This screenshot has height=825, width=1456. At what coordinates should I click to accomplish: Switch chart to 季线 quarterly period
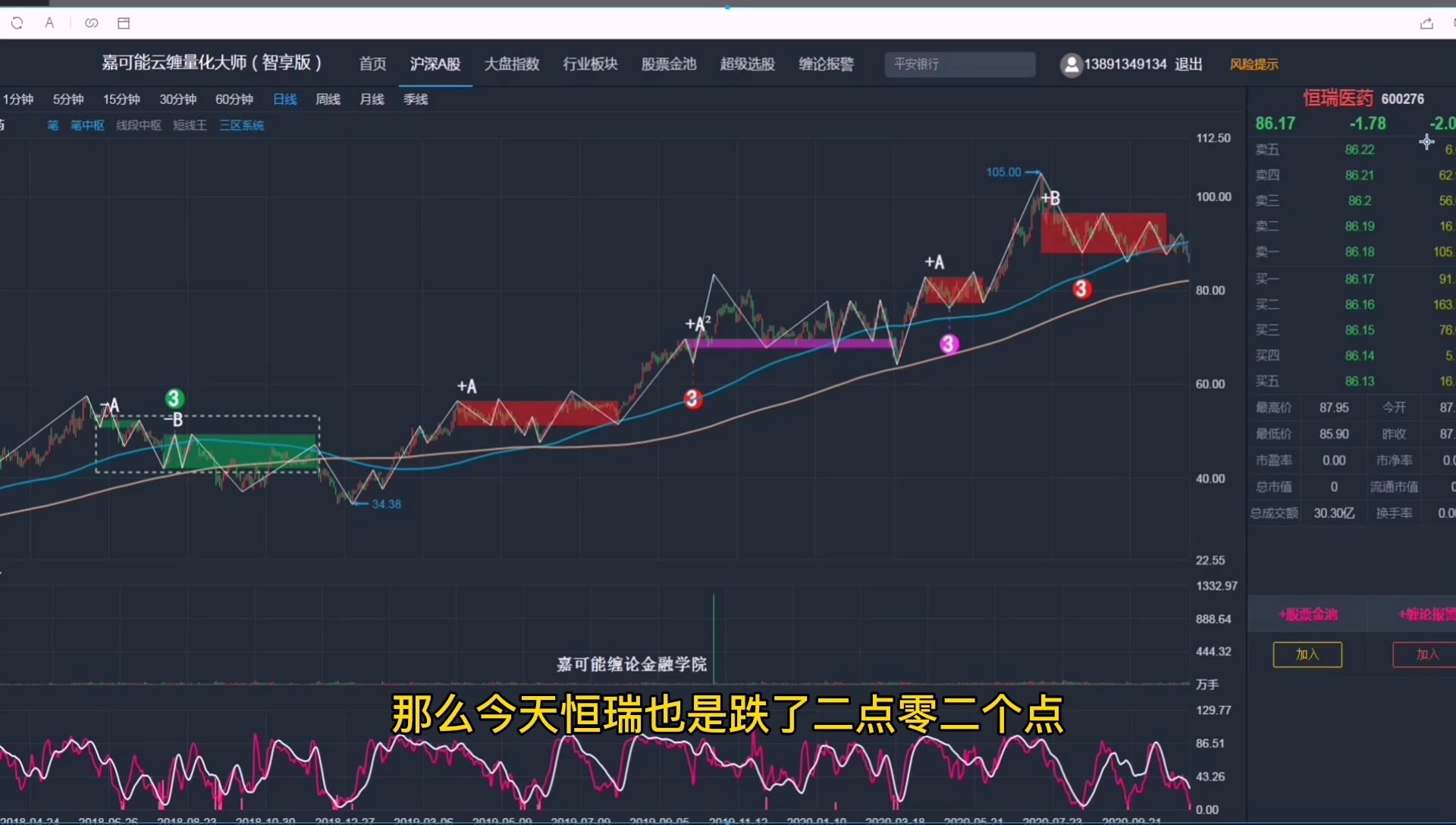pyautogui.click(x=416, y=99)
